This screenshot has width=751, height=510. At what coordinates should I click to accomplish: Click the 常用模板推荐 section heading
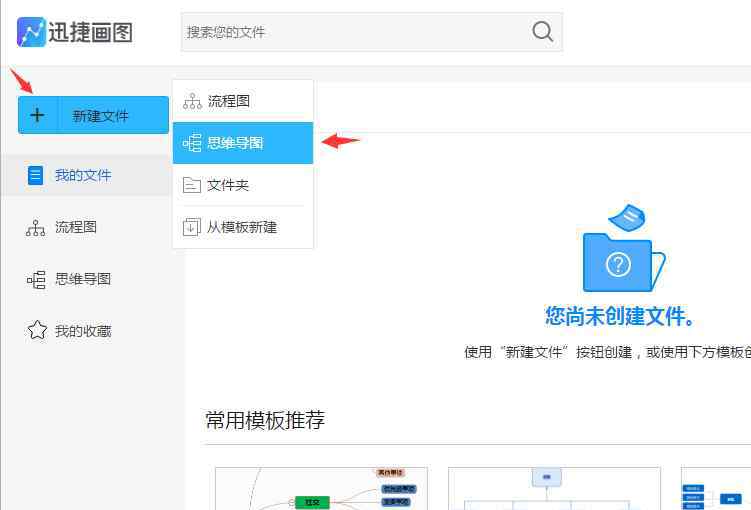[265, 420]
